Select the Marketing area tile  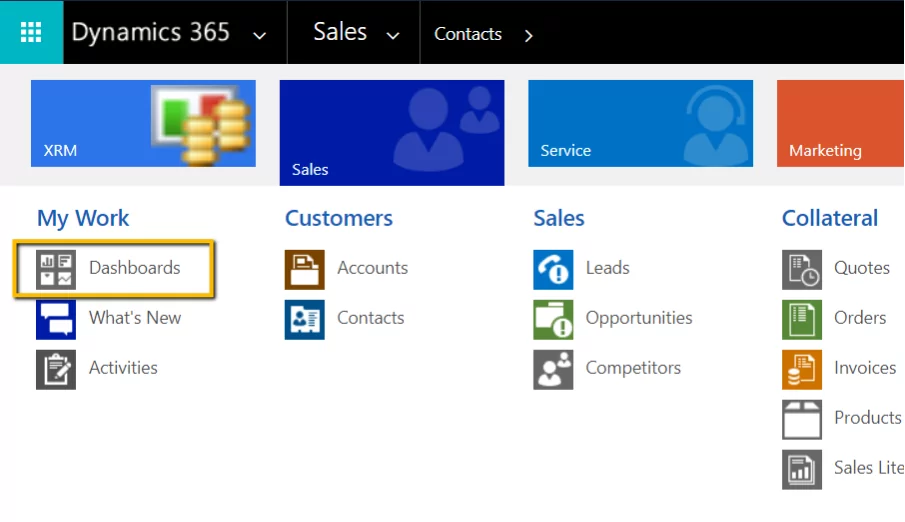point(840,124)
